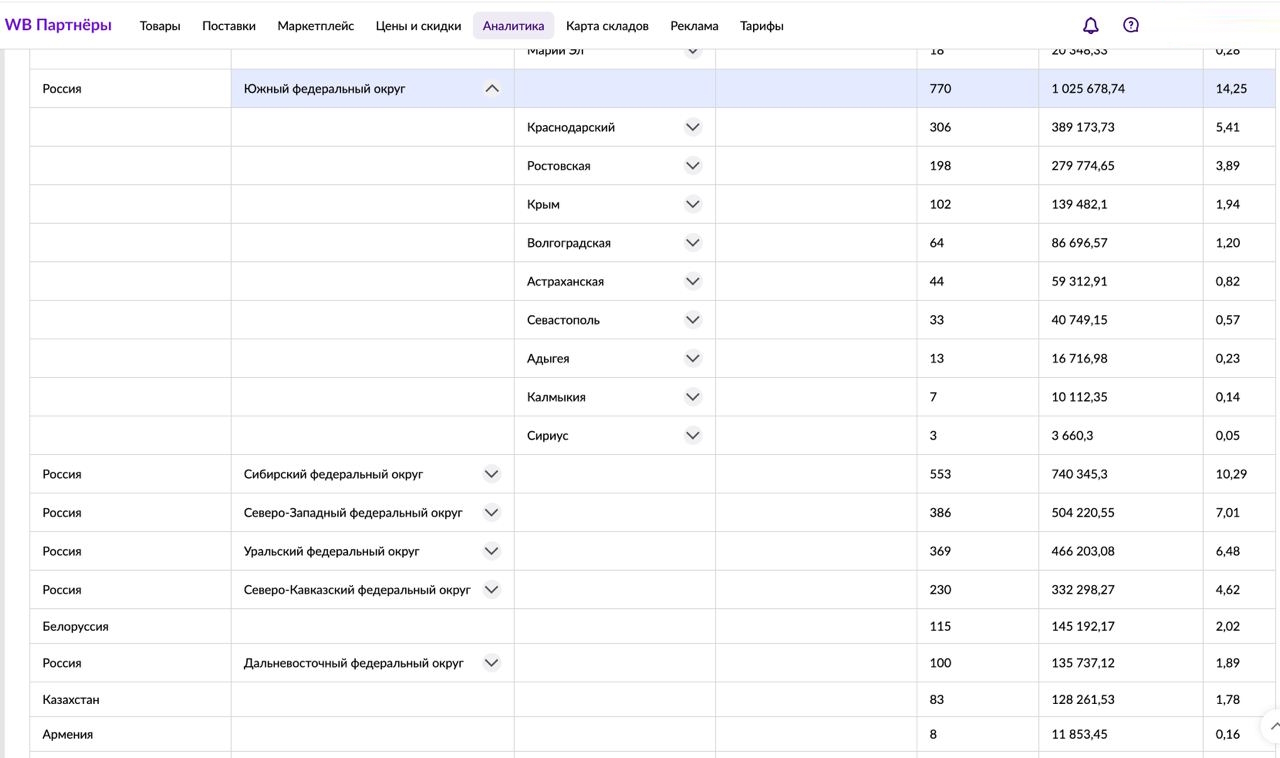The image size is (1280, 758).
Task: Expand Уральский федеральный округ chevron
Action: [x=491, y=551]
